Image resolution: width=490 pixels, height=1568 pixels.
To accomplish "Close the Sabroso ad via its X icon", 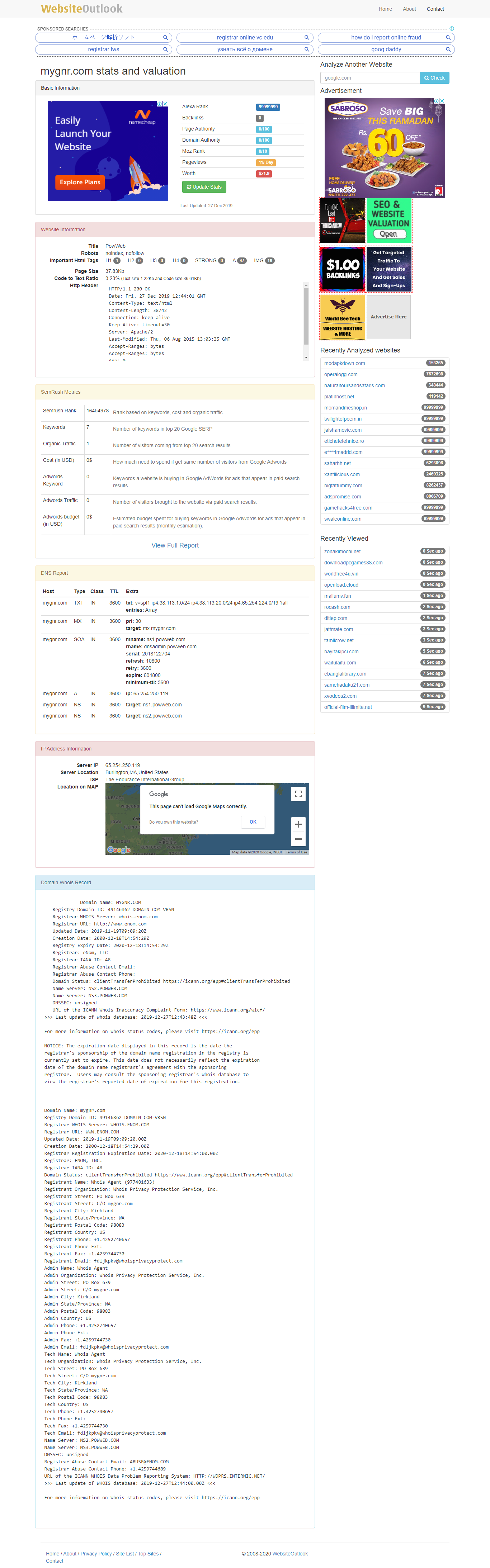I will tap(443, 101).
